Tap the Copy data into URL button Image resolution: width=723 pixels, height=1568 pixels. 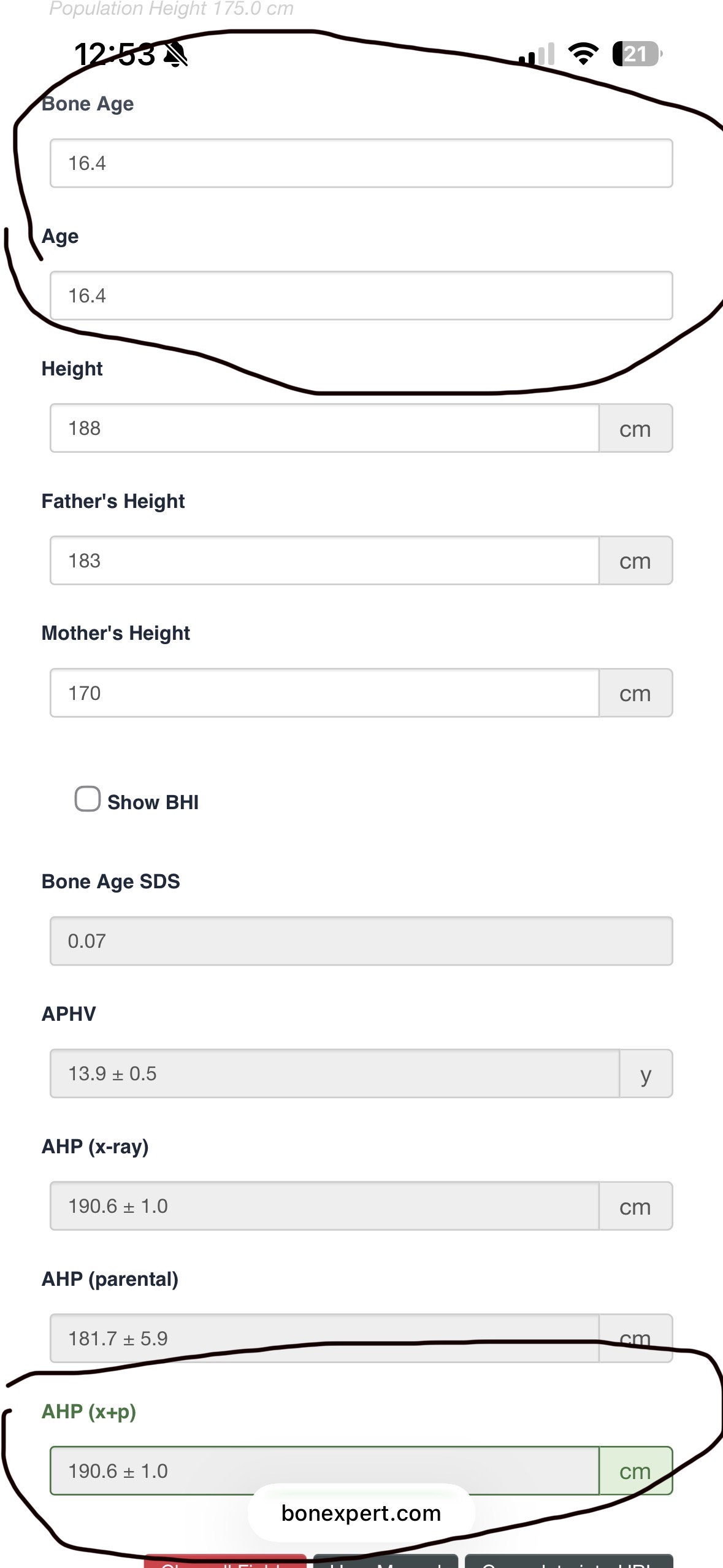pyautogui.click(x=569, y=1561)
